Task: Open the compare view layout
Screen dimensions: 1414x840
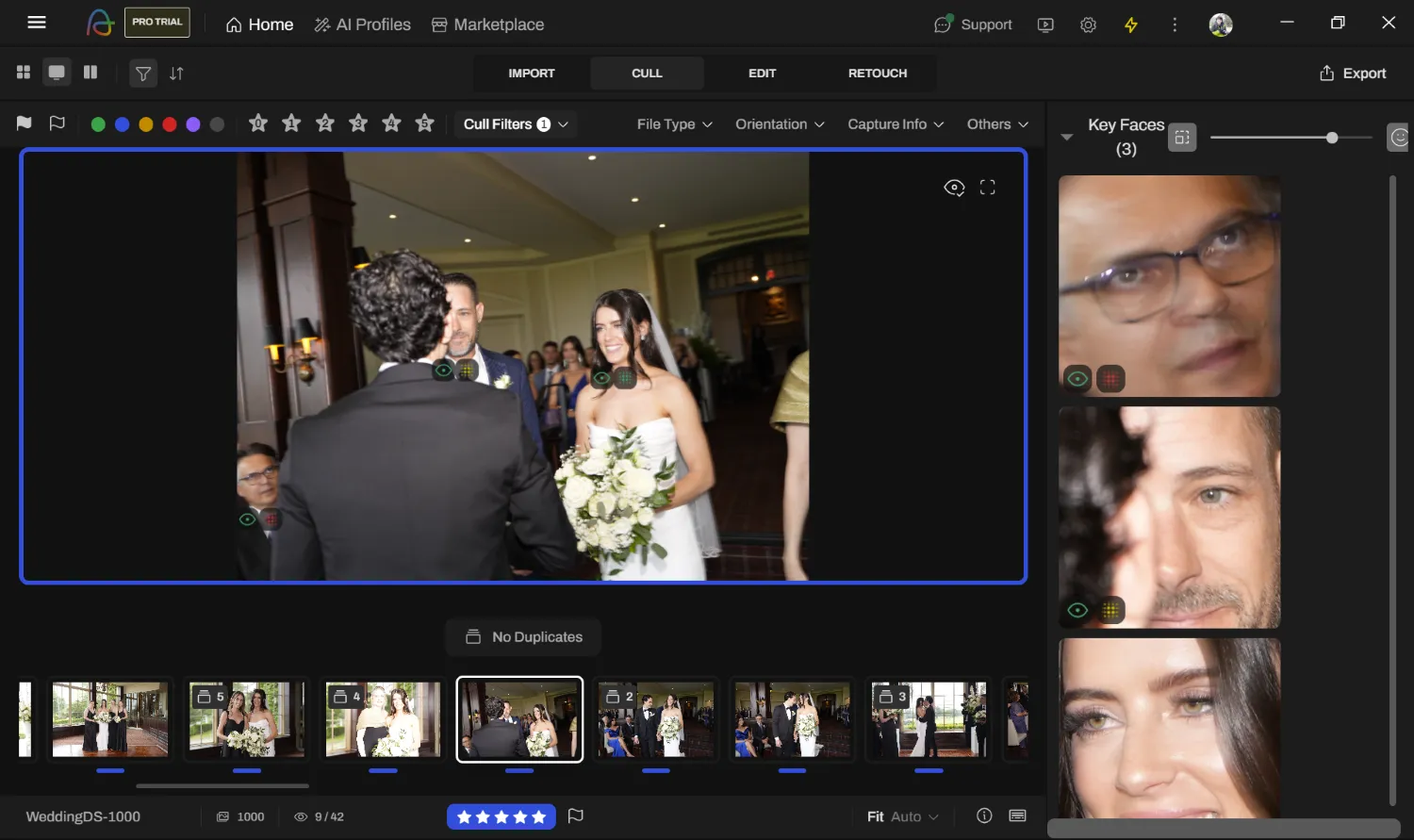Action: pos(90,72)
